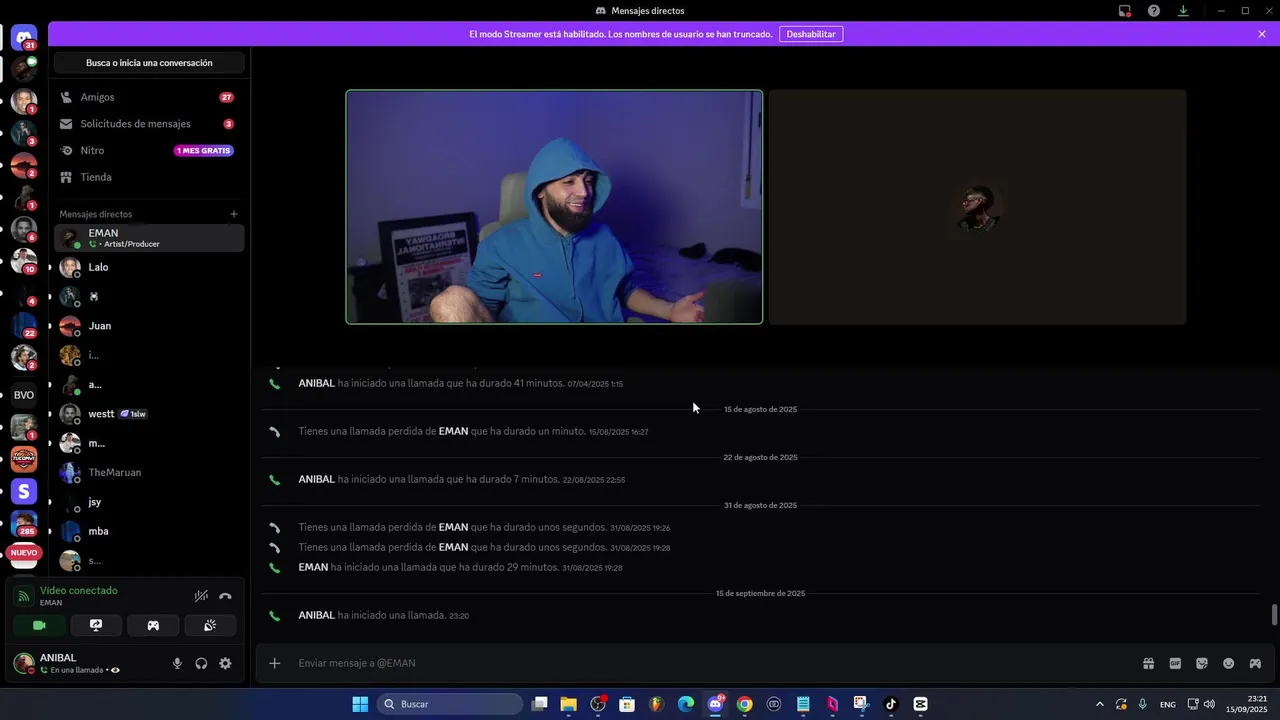
Task: Open the Windows Start menu
Action: 360,704
